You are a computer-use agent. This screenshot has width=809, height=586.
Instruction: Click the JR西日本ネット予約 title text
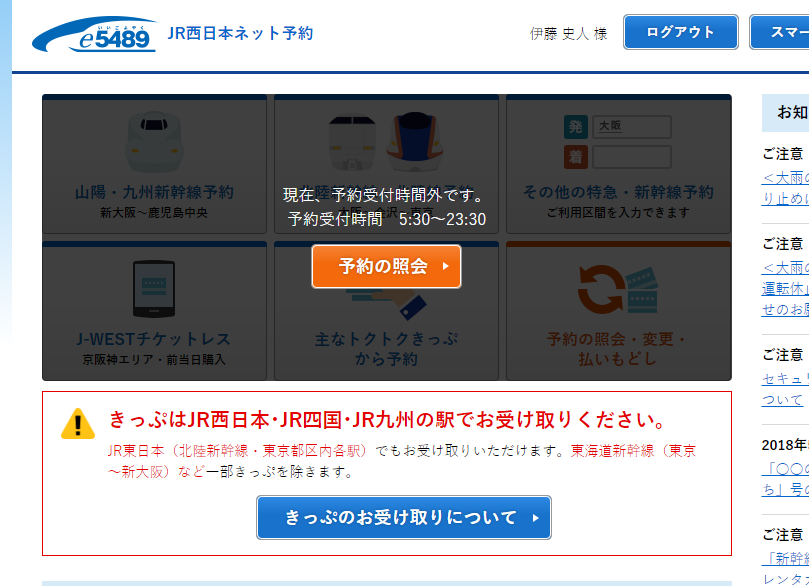point(240,33)
